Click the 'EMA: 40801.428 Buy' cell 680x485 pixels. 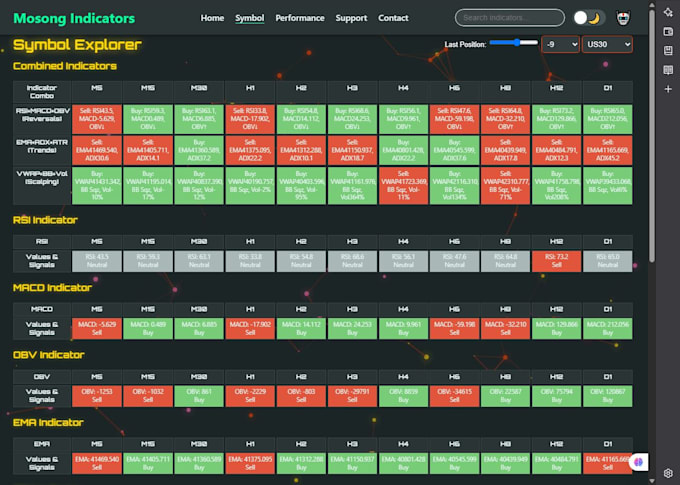pos(403,463)
